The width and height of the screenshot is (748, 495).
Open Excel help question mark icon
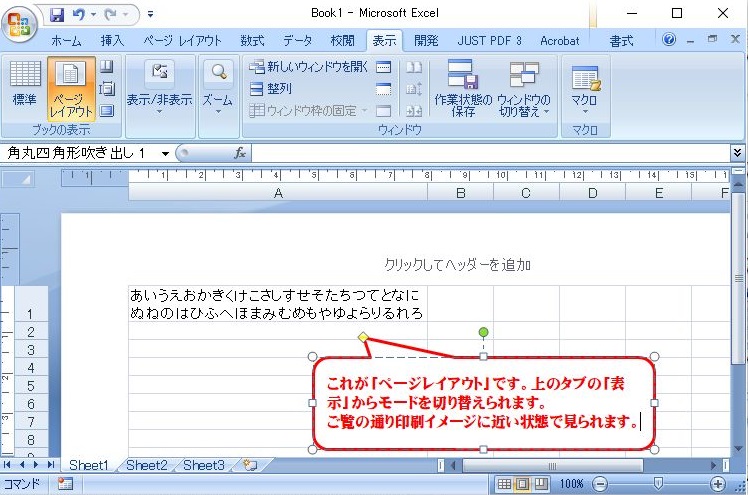tap(669, 40)
